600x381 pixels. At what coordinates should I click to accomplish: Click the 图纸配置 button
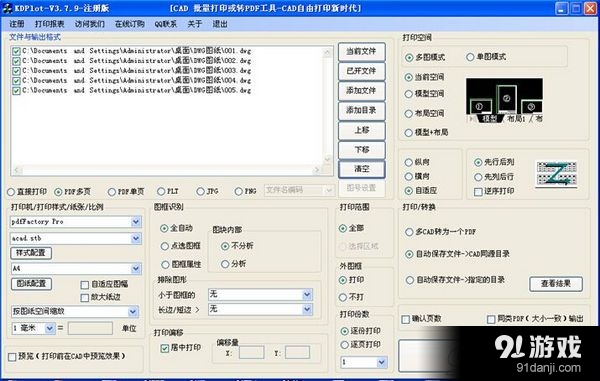31,284
